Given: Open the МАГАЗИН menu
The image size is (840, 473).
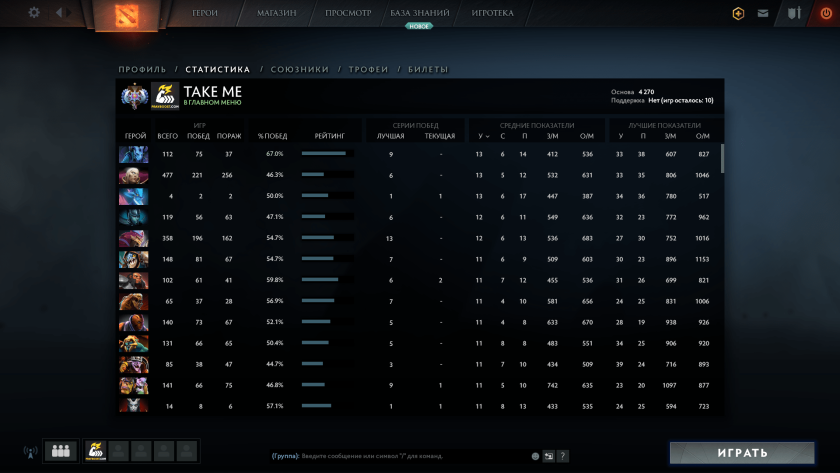Looking at the screenshot, I should coord(276,13).
